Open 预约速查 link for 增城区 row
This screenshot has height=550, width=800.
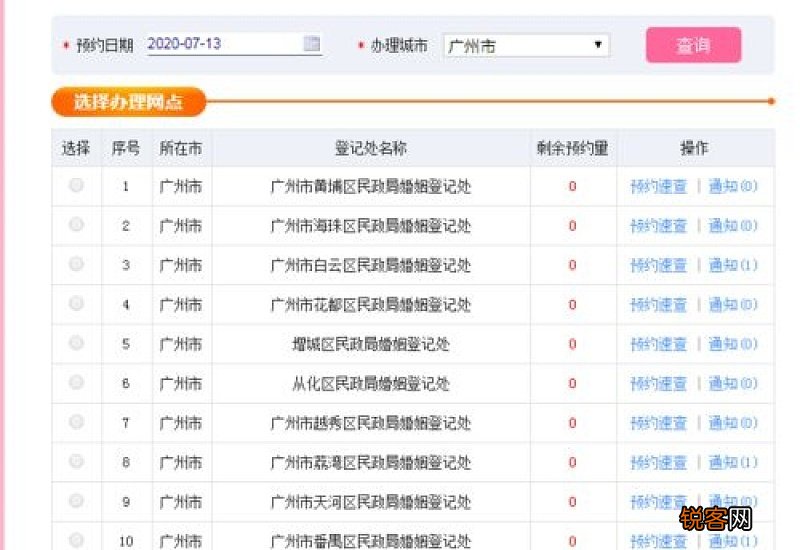[659, 344]
